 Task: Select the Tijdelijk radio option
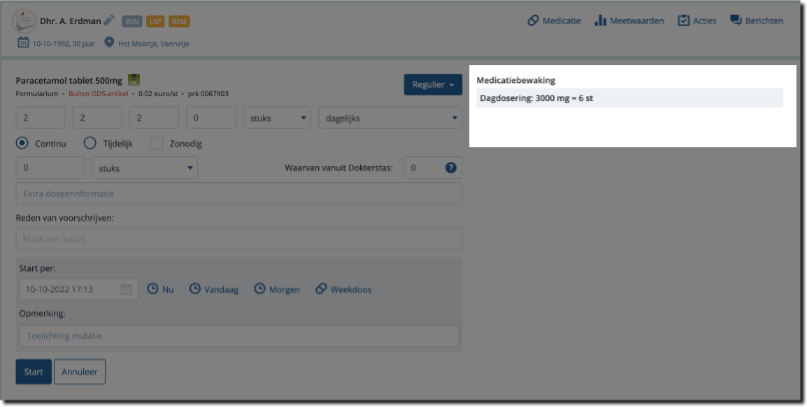pyautogui.click(x=90, y=143)
